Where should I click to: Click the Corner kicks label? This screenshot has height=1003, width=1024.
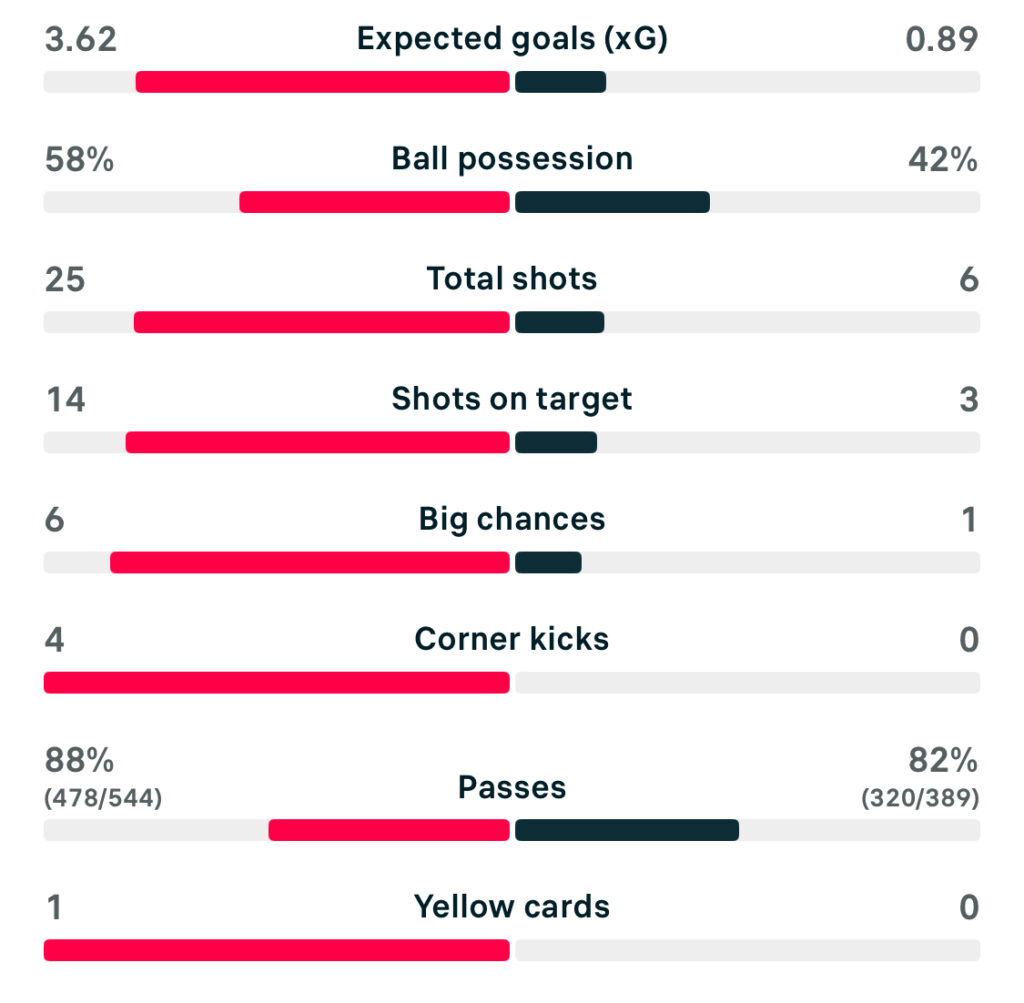(512, 639)
